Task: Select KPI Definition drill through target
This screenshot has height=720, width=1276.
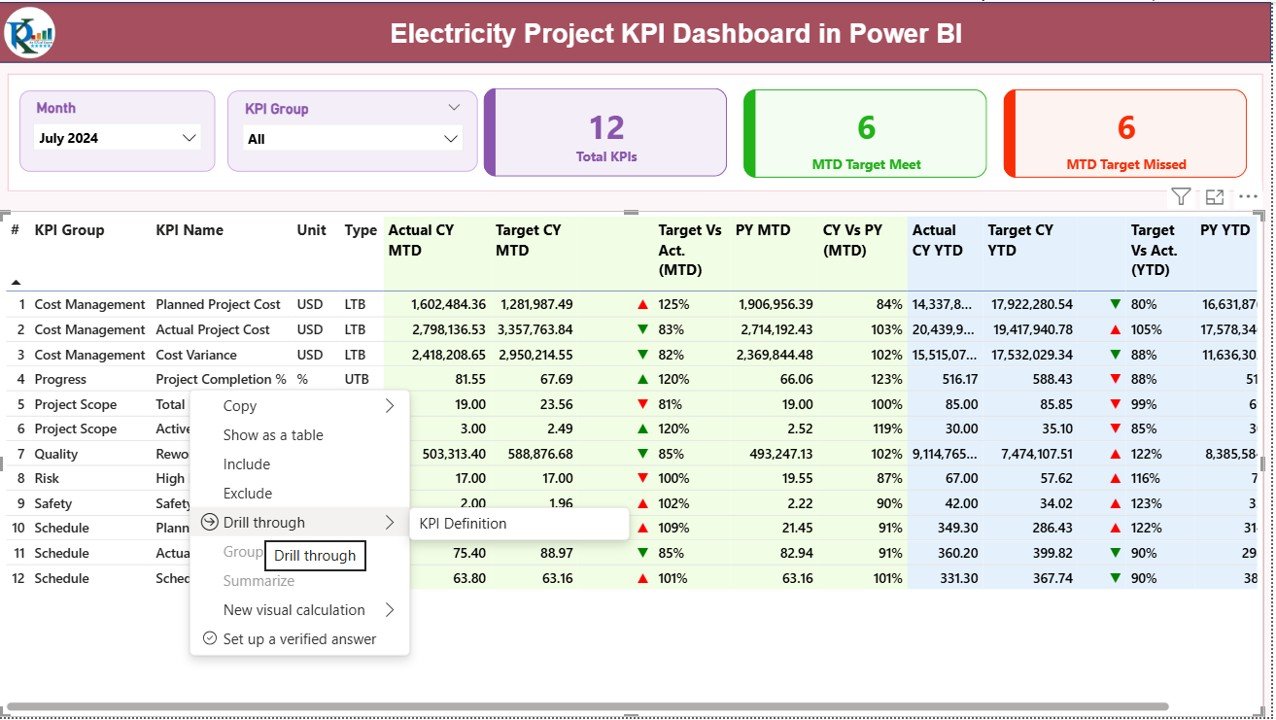Action: click(463, 523)
